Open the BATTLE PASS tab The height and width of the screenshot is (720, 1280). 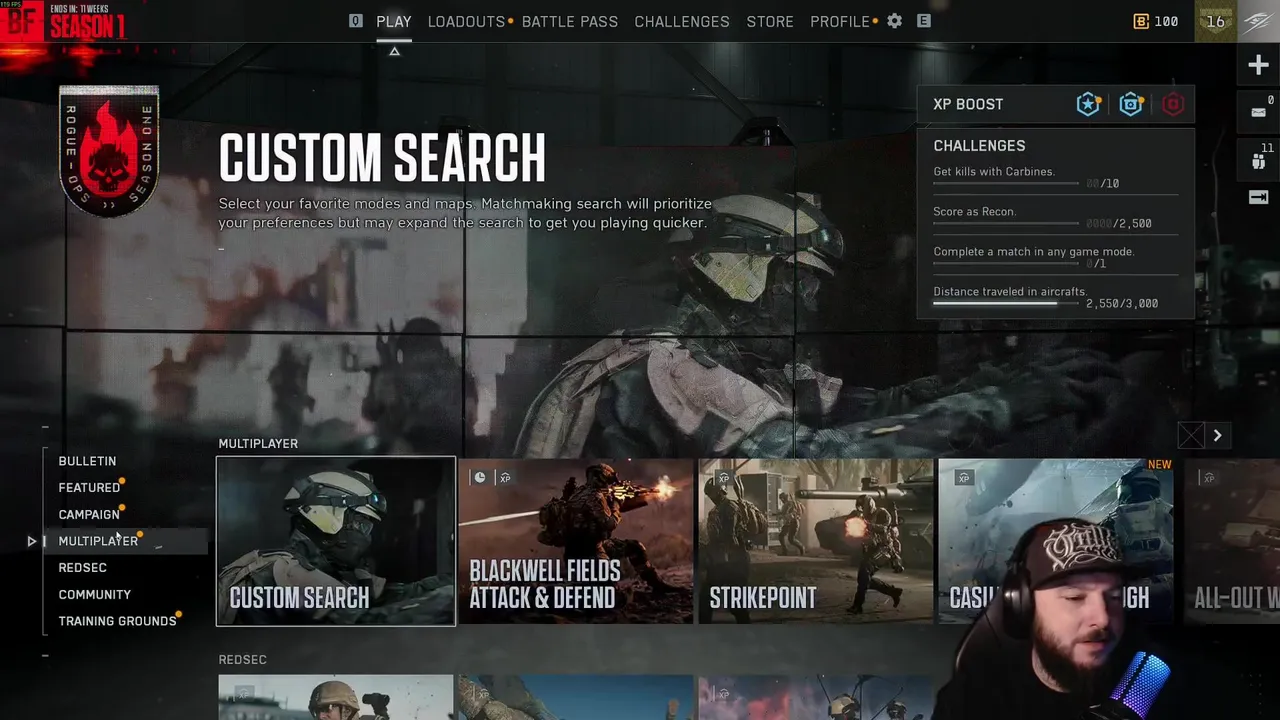[570, 21]
